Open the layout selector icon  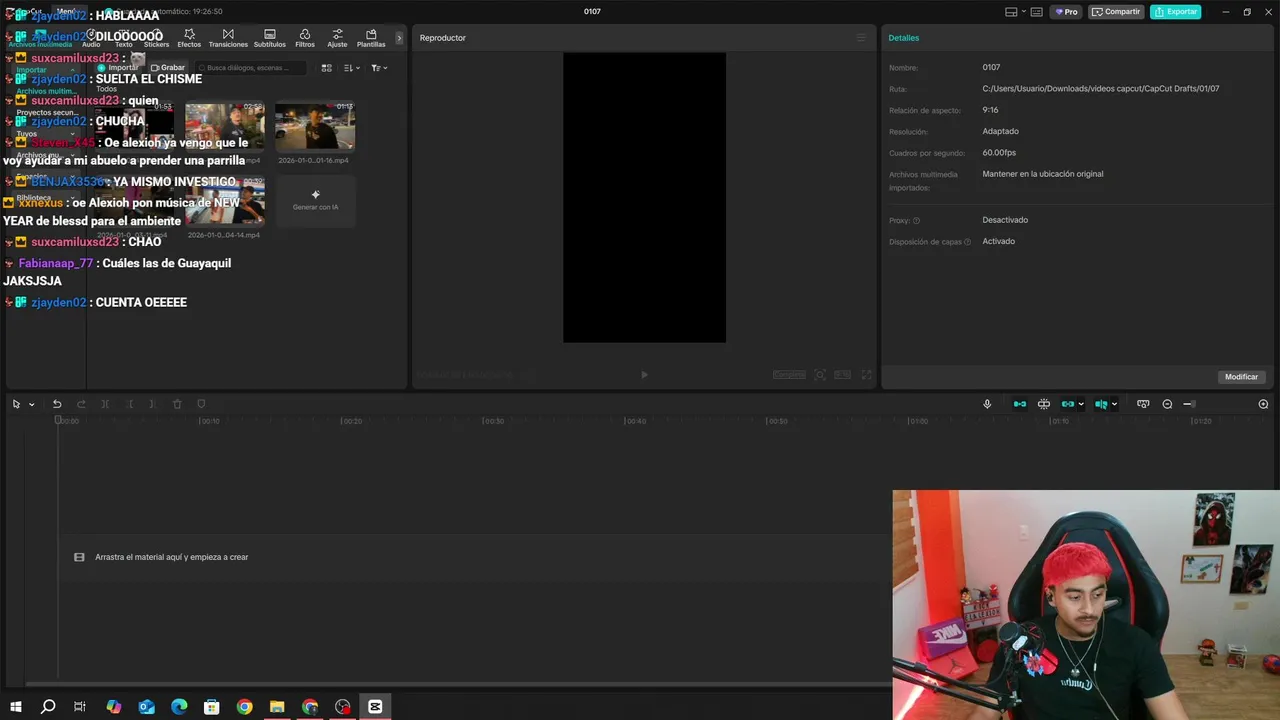[x=1011, y=12]
